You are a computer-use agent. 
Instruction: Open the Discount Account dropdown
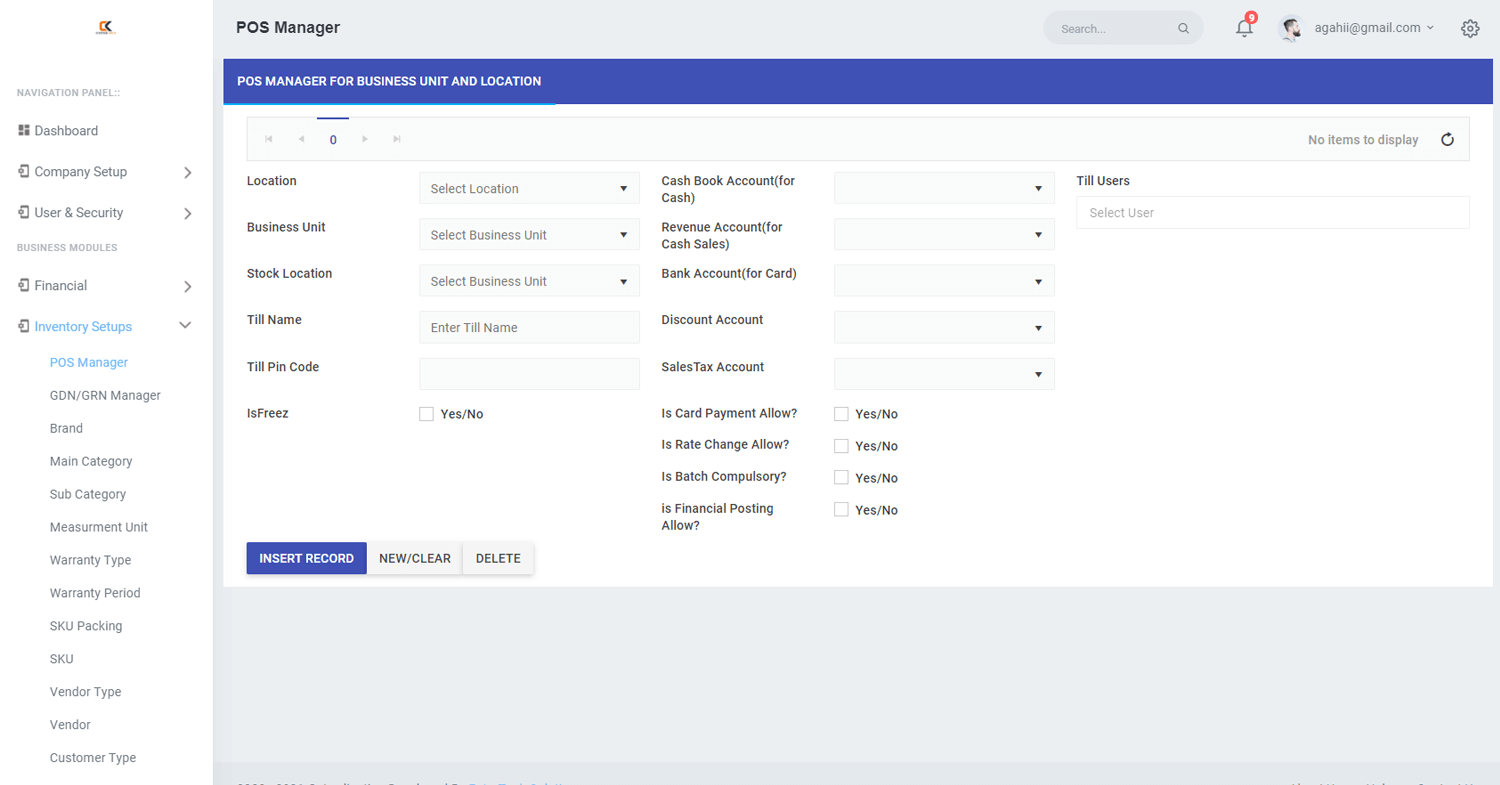point(944,327)
